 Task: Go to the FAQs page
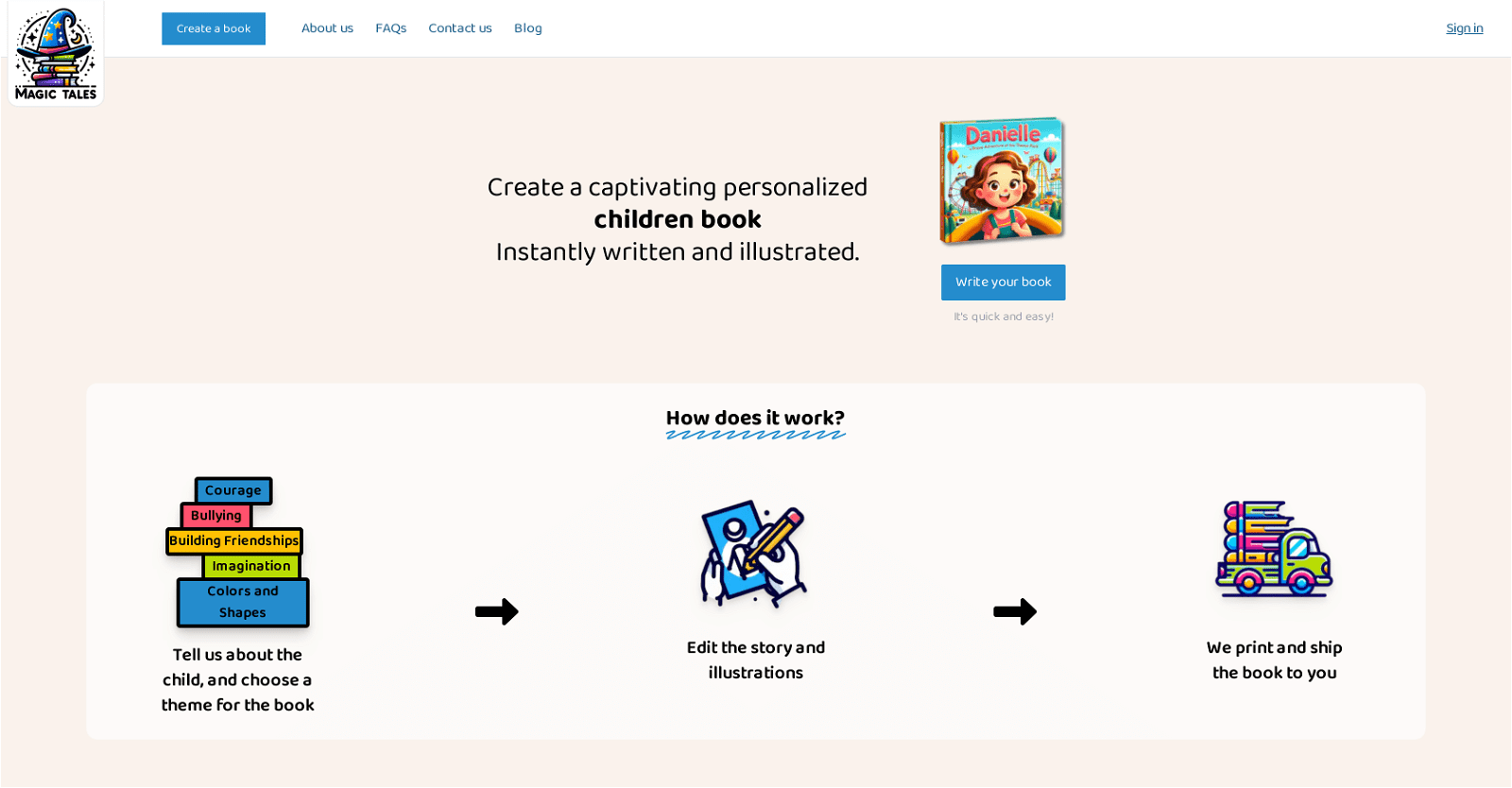390,28
